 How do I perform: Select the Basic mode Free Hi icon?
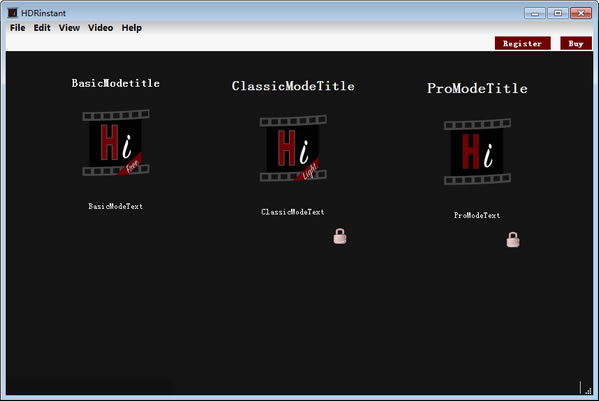tap(116, 143)
